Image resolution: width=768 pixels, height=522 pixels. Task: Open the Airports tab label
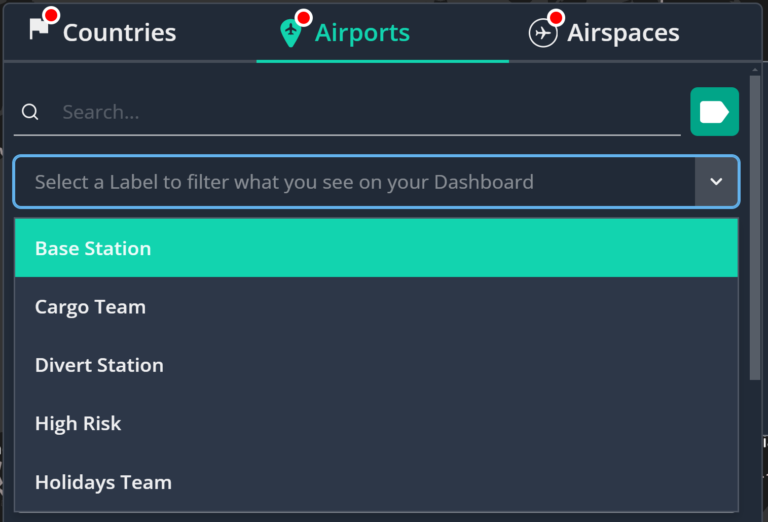(362, 33)
